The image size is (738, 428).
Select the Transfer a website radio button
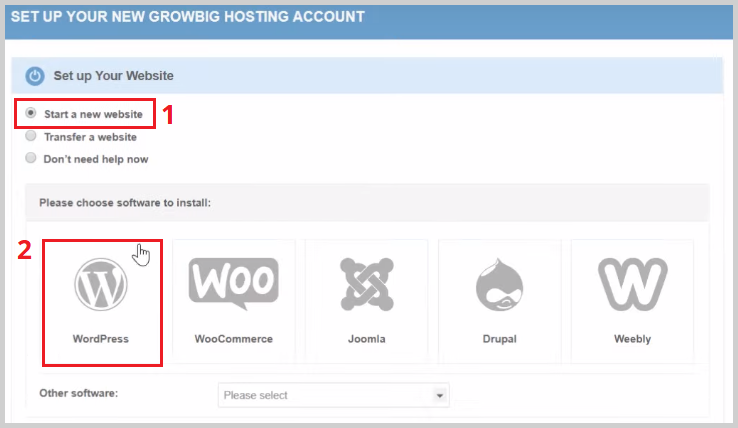point(31,136)
